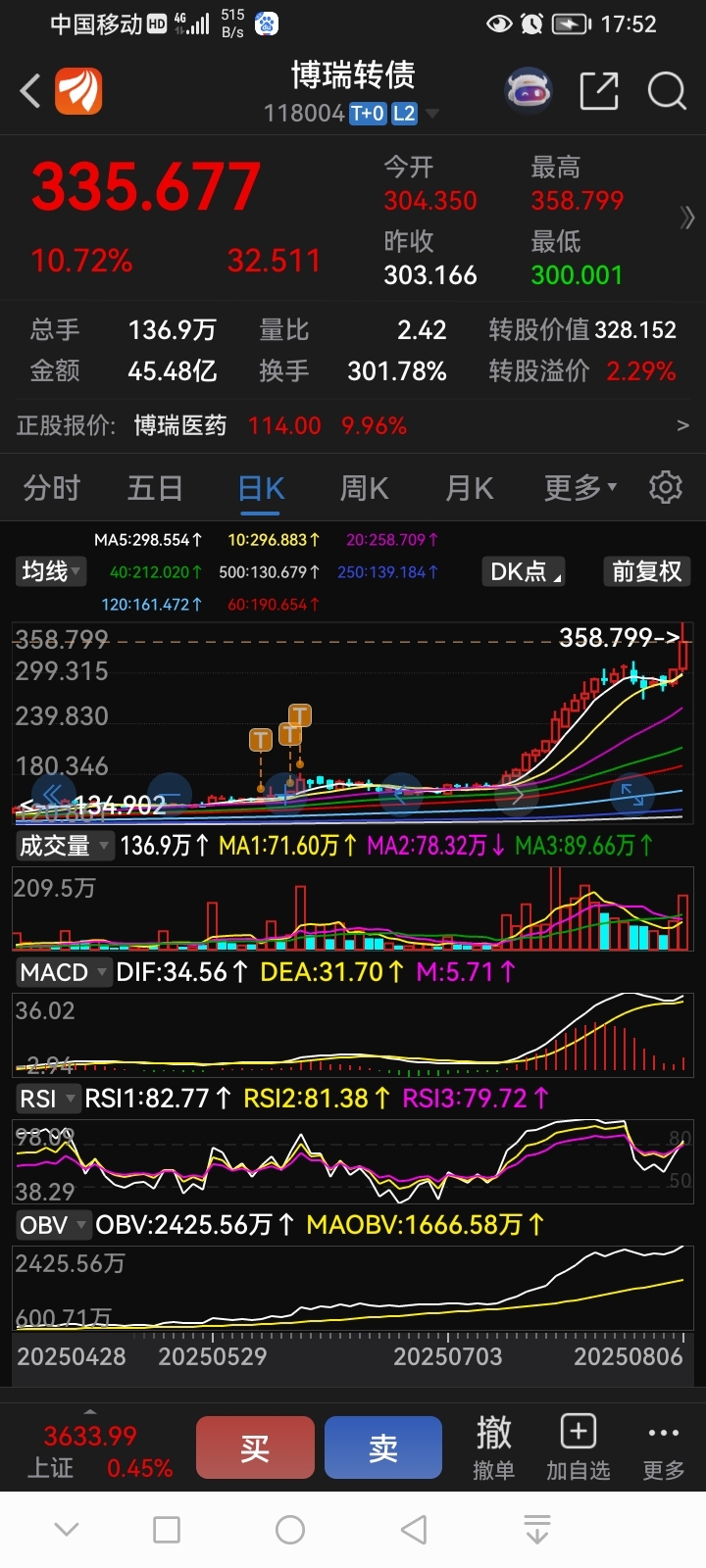Viewport: 706px width, 1568px height.
Task: Tap RSI1:82.77 value
Action: 159,1099
